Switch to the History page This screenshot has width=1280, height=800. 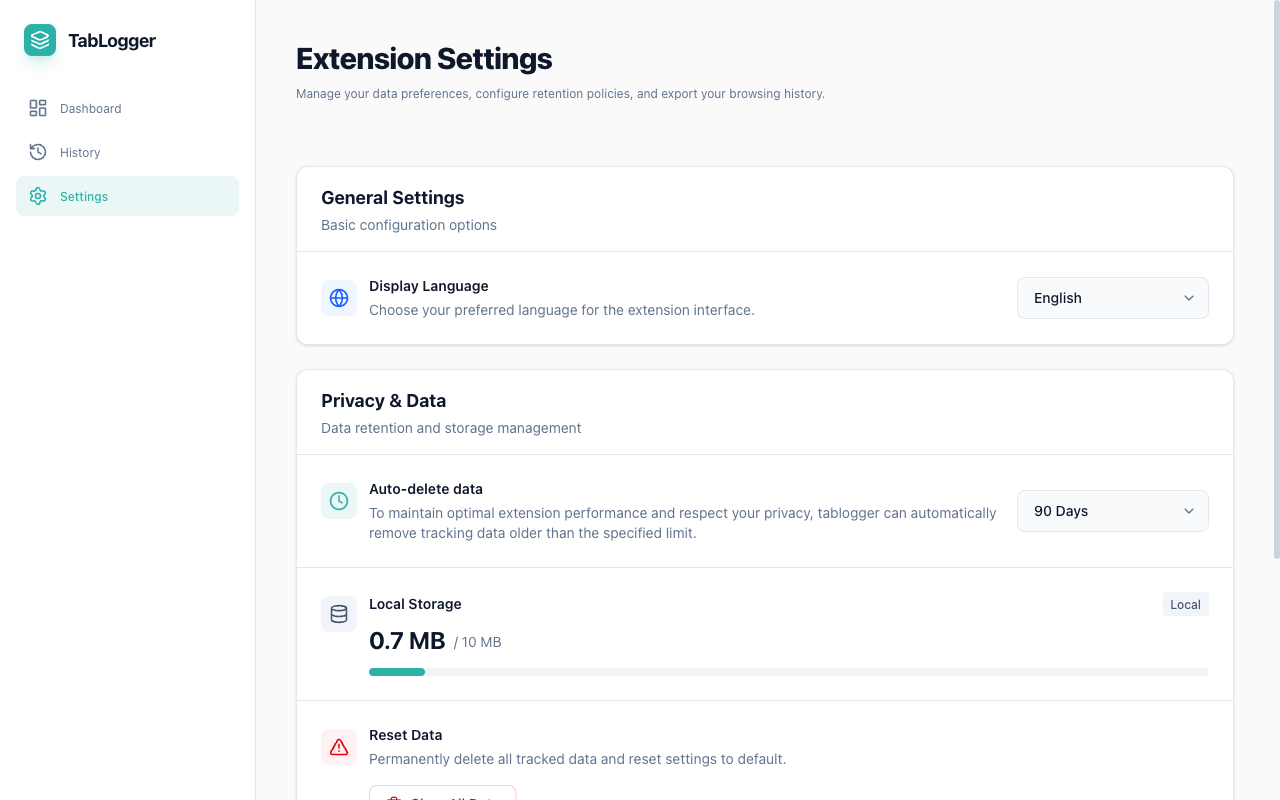[x=81, y=152]
